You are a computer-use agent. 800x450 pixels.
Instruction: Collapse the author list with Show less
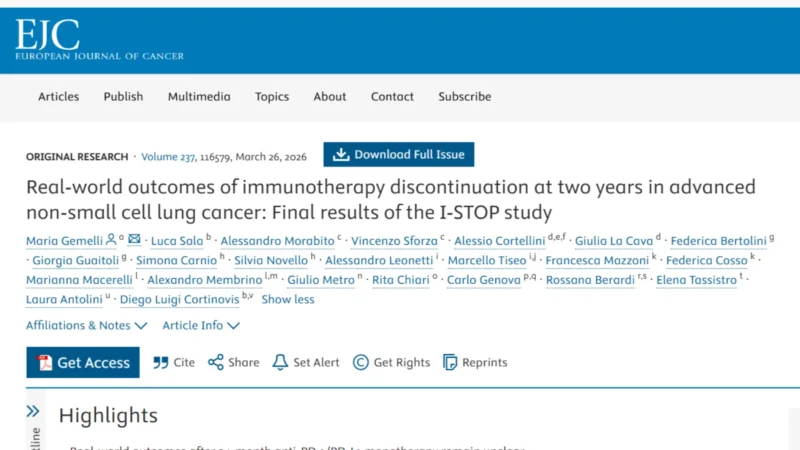[x=288, y=299]
